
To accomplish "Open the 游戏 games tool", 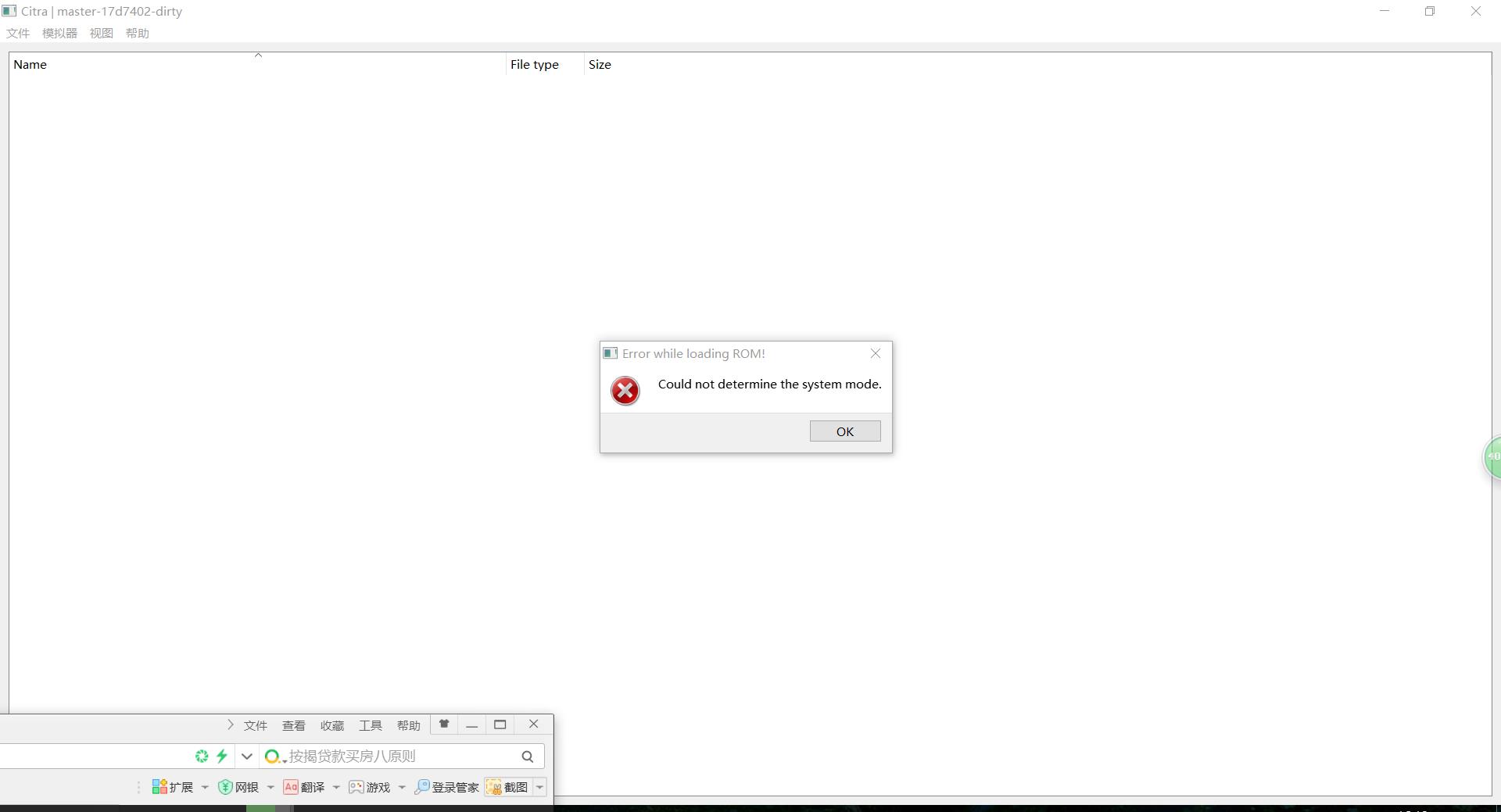I will coord(370,787).
